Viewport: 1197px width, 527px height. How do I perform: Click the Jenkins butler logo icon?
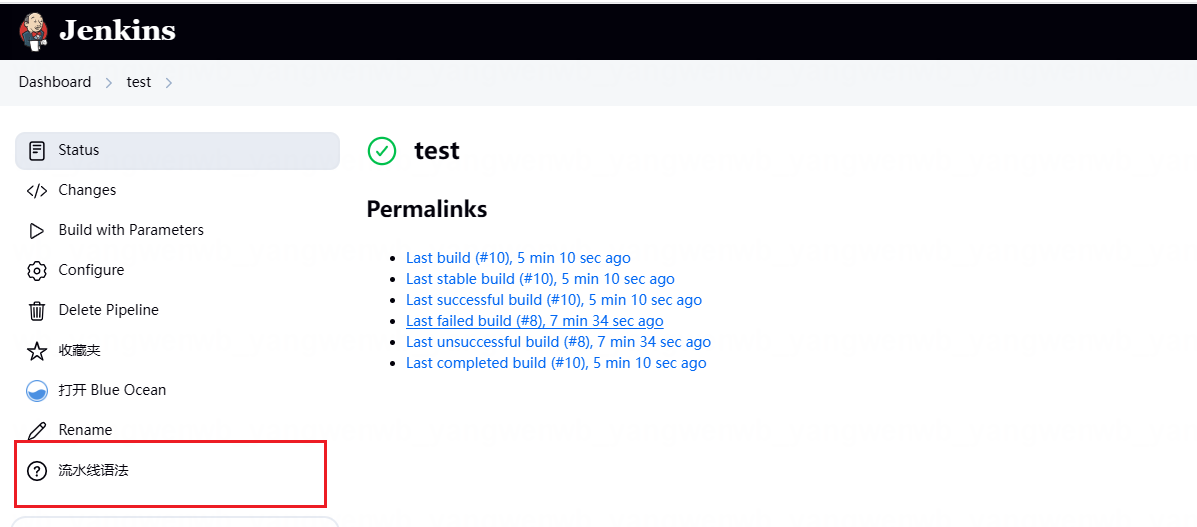(x=34, y=31)
